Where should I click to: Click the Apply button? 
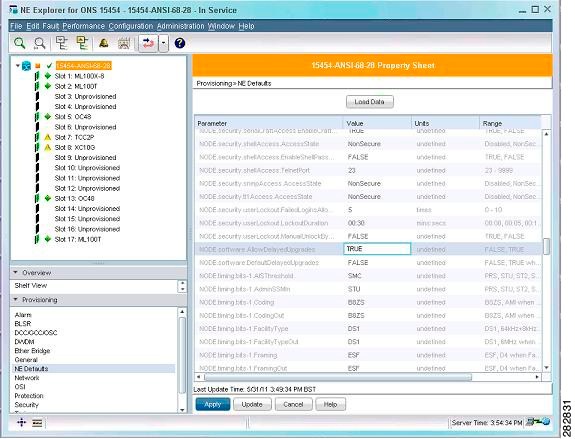click(x=213, y=405)
